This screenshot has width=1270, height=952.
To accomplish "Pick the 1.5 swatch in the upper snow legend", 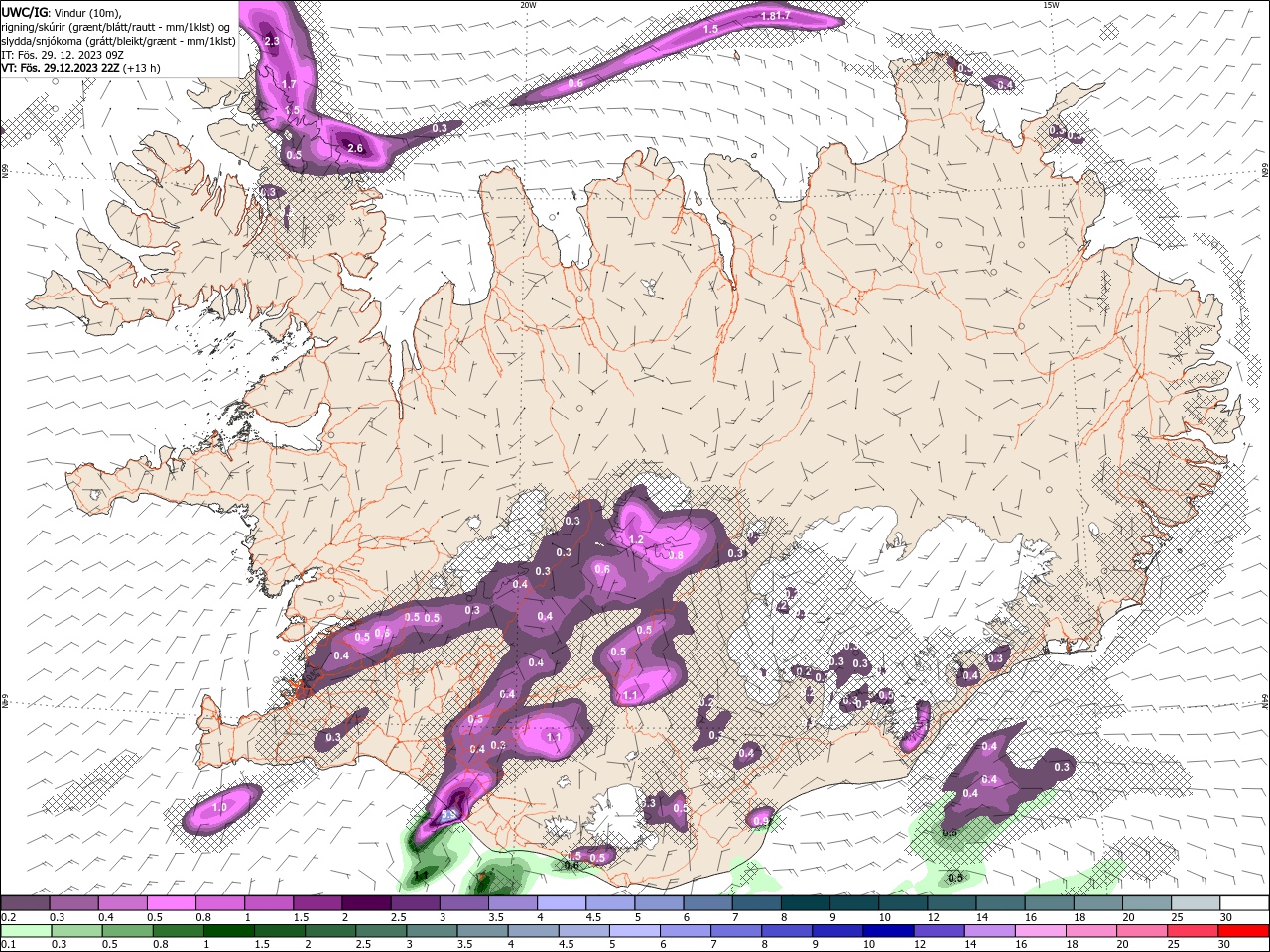I will (x=317, y=903).
